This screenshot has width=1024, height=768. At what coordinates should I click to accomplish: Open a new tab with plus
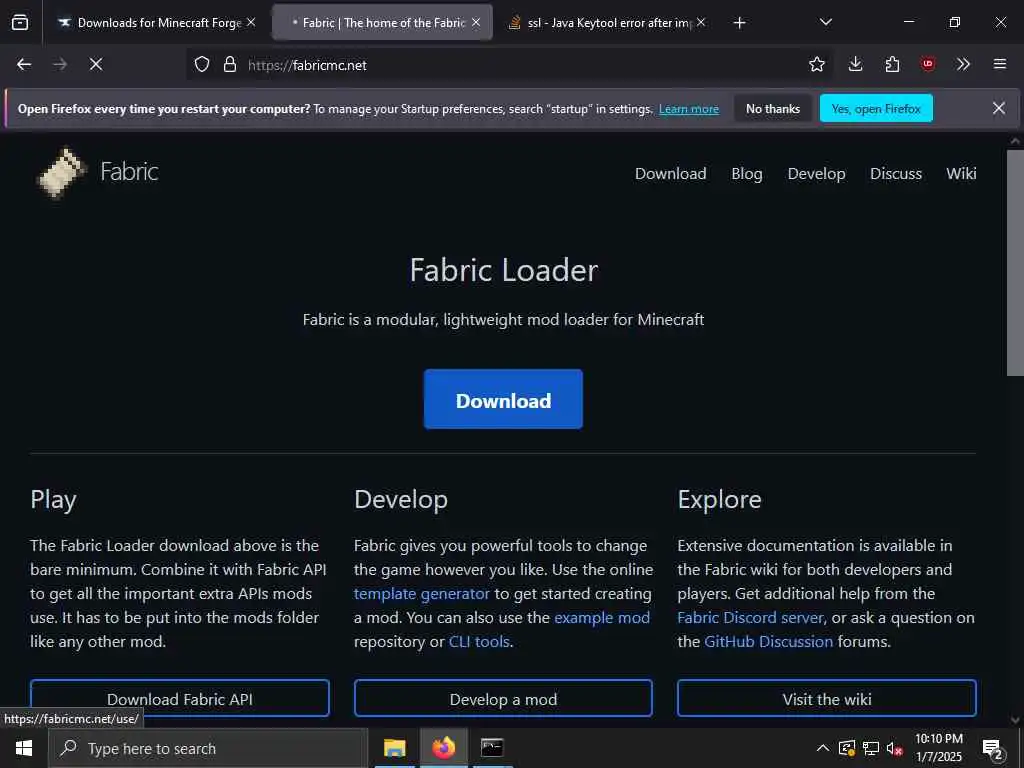[x=739, y=23]
